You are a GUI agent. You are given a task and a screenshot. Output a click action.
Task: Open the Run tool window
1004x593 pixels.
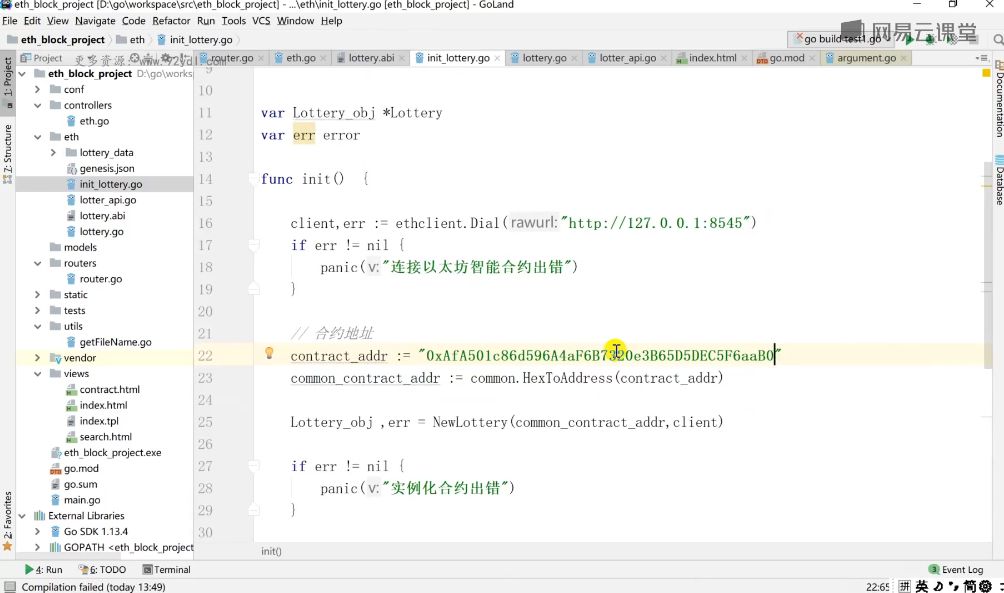point(44,569)
